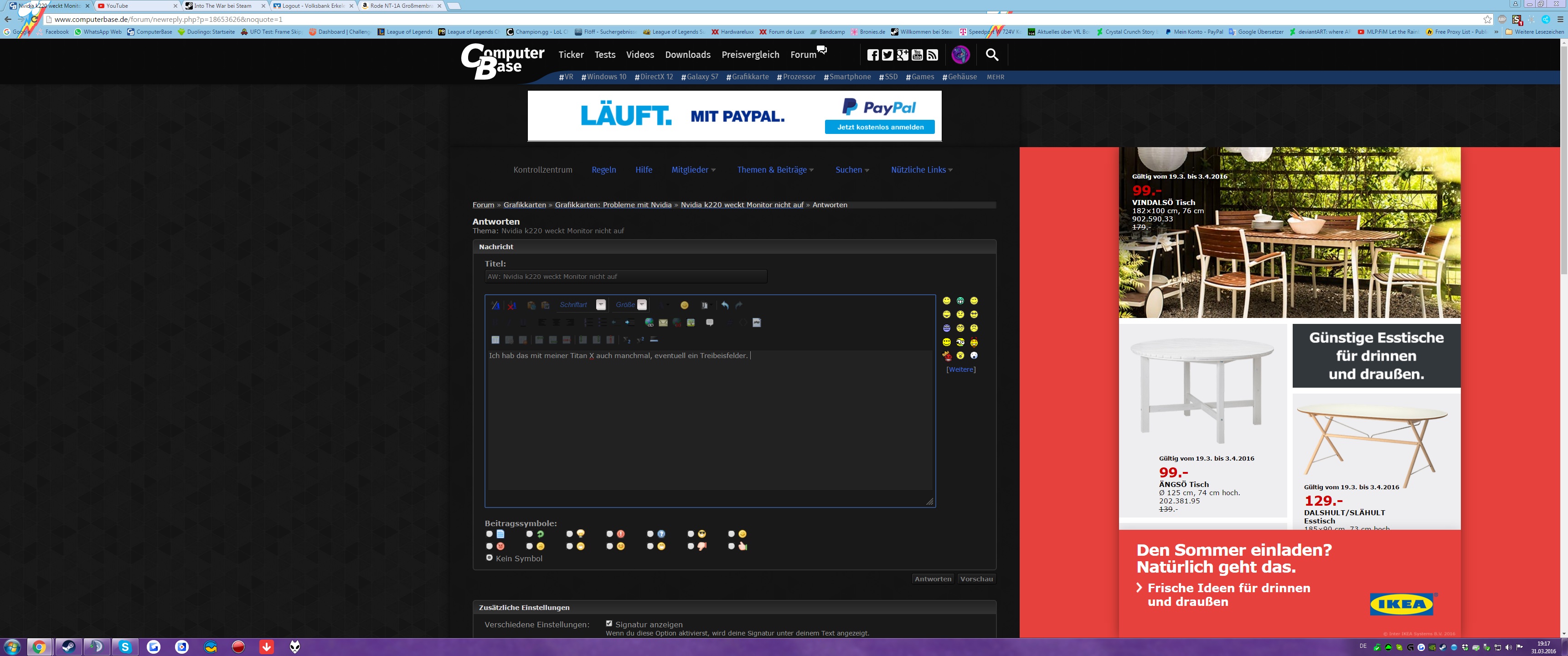Wrap selection in PHP tags icon
The height and width of the screenshot is (656, 1568).
click(757, 323)
